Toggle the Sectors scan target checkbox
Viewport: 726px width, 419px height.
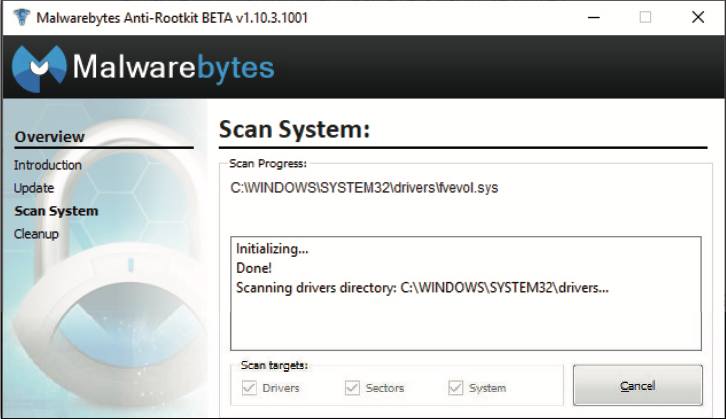(352, 387)
